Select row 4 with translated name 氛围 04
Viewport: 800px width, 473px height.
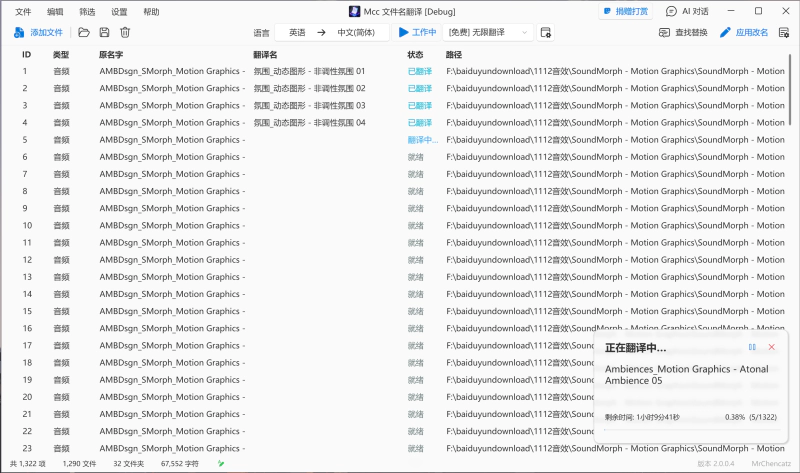coord(310,122)
